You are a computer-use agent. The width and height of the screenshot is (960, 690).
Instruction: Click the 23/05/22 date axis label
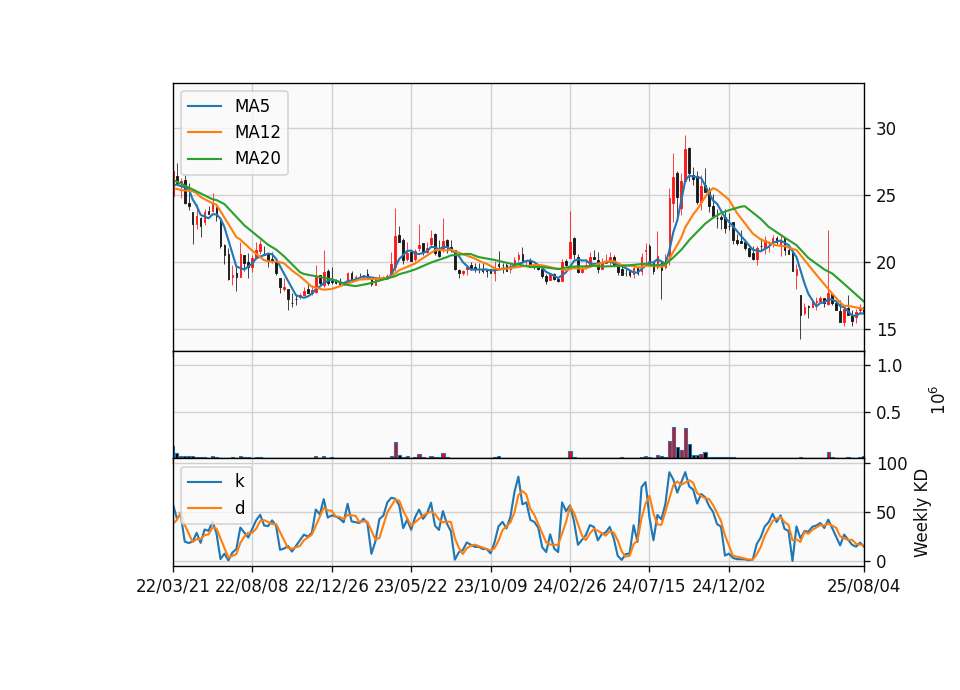[x=411, y=586]
